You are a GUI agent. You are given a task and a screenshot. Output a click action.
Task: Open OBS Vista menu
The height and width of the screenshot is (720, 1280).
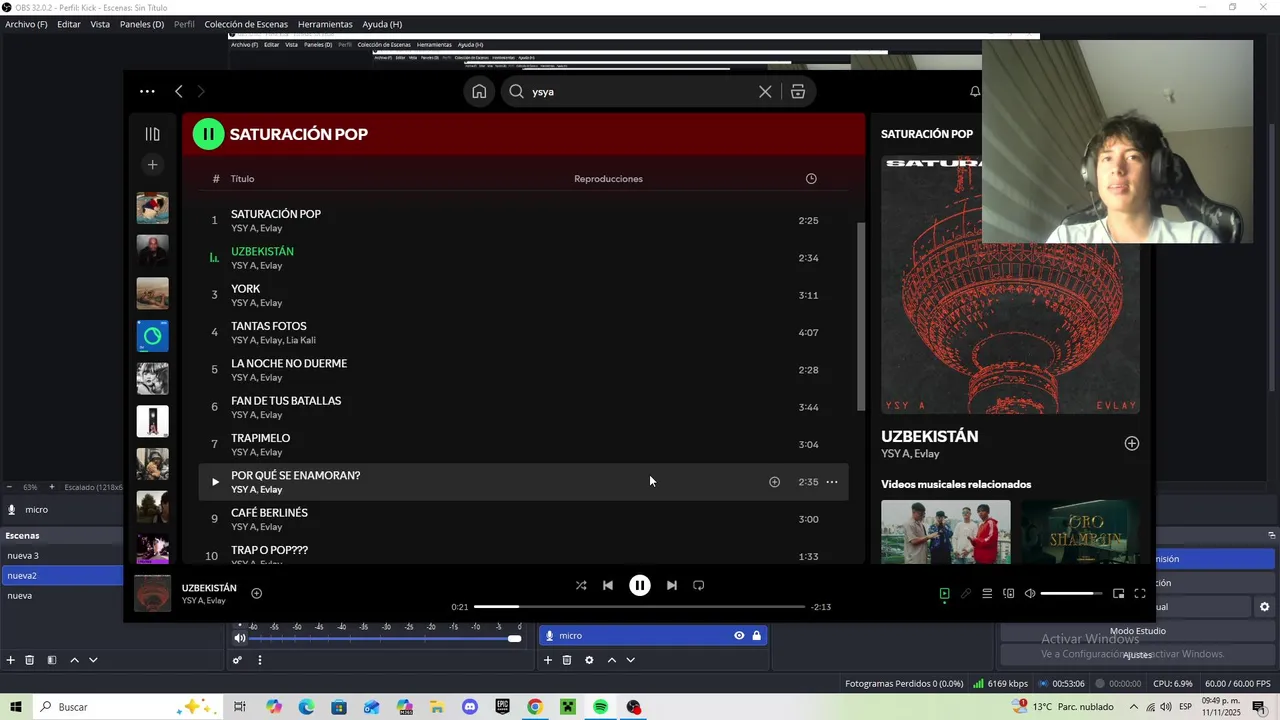click(100, 24)
